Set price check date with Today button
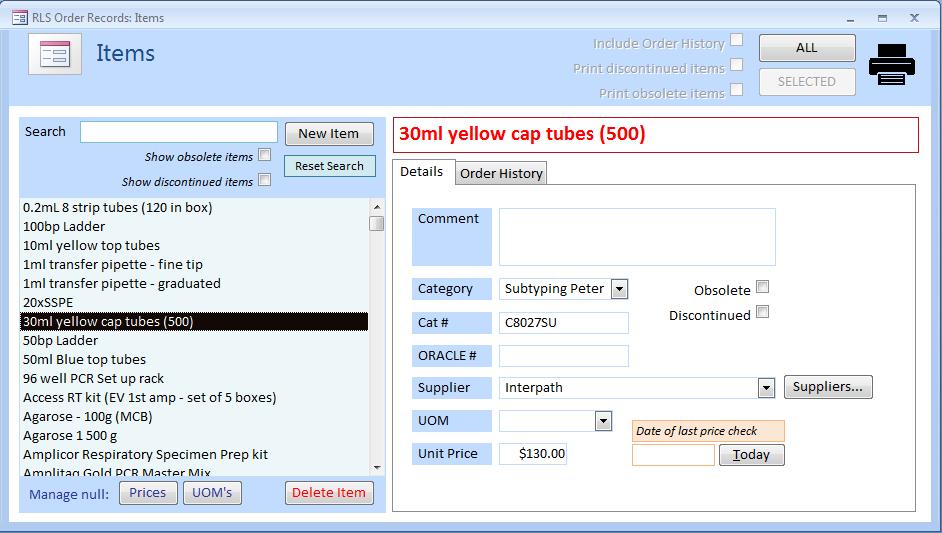The width and height of the screenshot is (942, 533). (x=752, y=455)
